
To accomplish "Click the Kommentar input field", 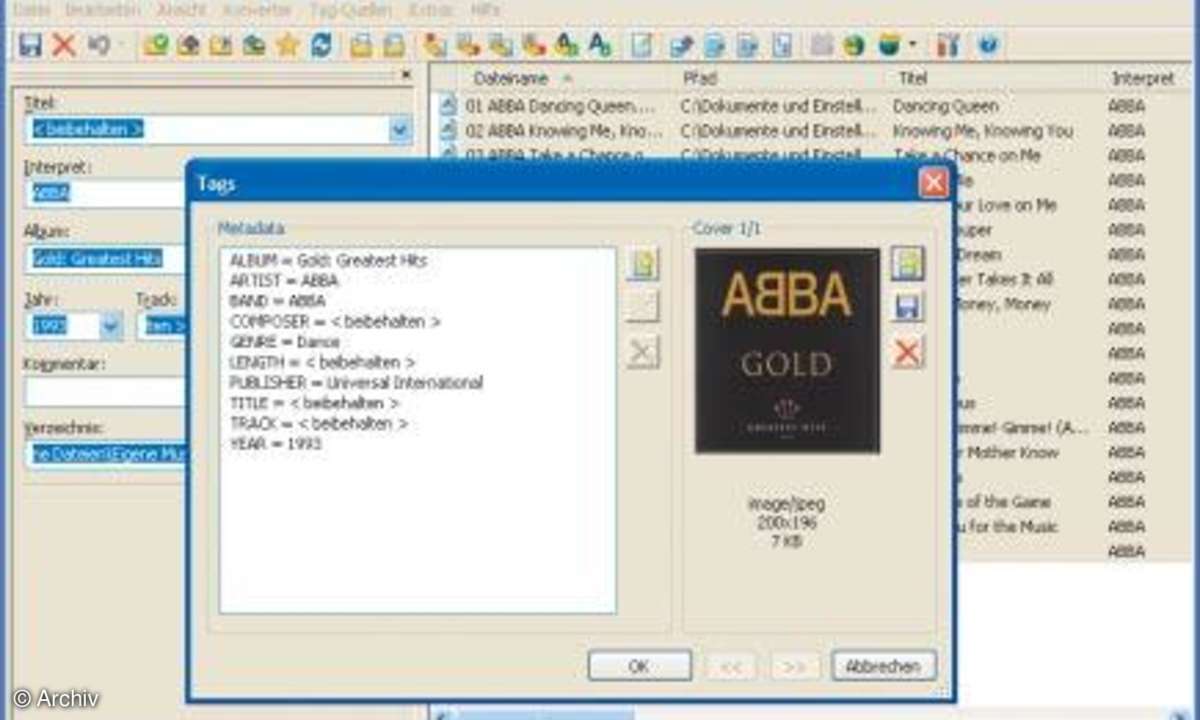I will [107, 391].
